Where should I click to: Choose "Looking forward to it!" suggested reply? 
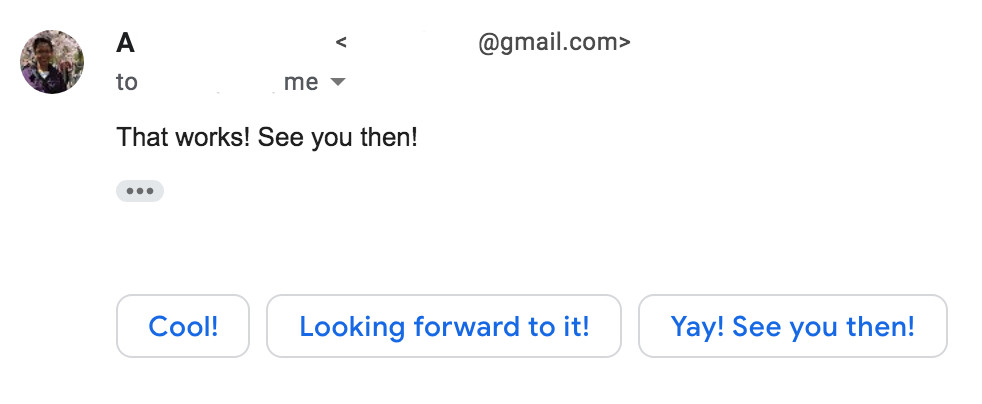pyautogui.click(x=444, y=326)
